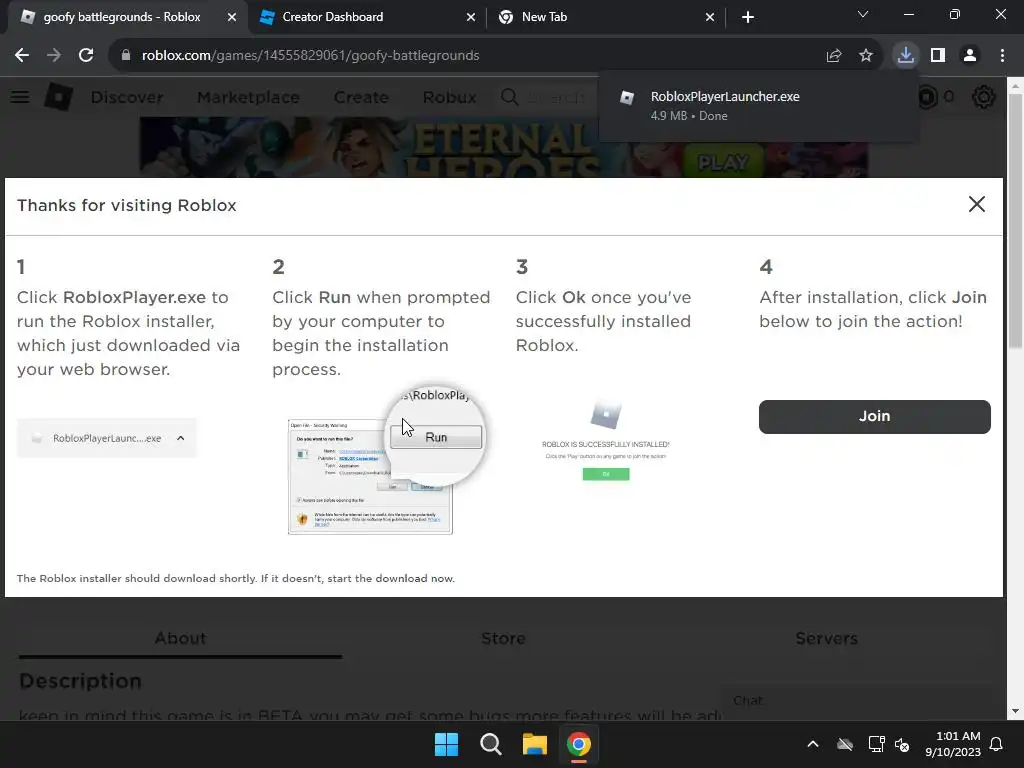Click the start the download now link
This screenshot has width=1024, height=768.
391,579
